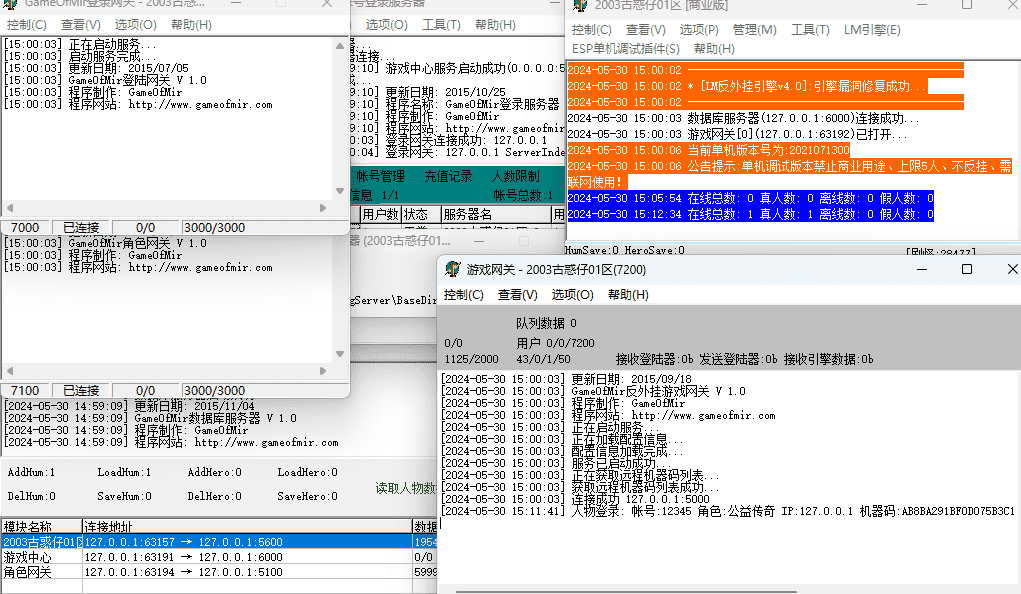Click the login gateway log's scroll-left arrow
Screen dimensions: 1021x594
(x=10, y=208)
